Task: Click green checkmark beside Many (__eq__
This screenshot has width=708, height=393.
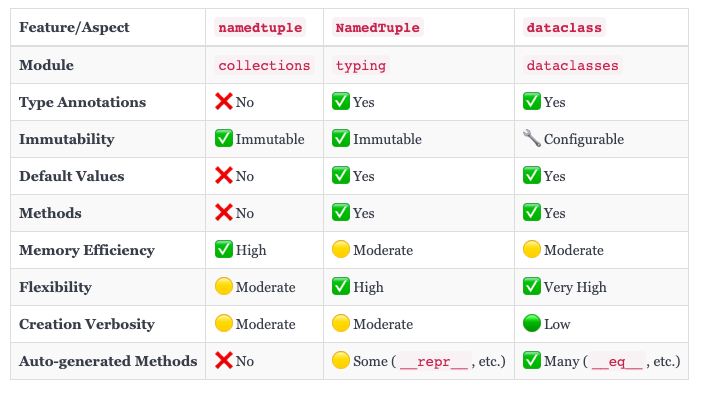Action: pos(531,360)
